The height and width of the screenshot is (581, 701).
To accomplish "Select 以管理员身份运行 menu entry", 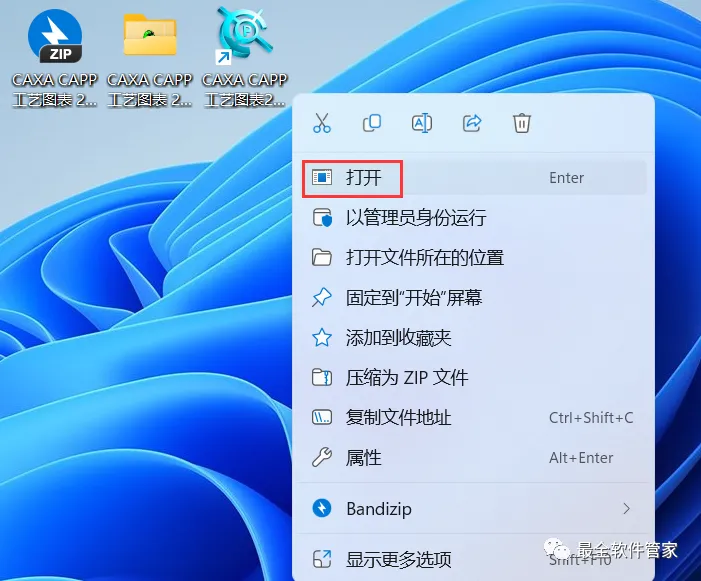I will [474, 218].
